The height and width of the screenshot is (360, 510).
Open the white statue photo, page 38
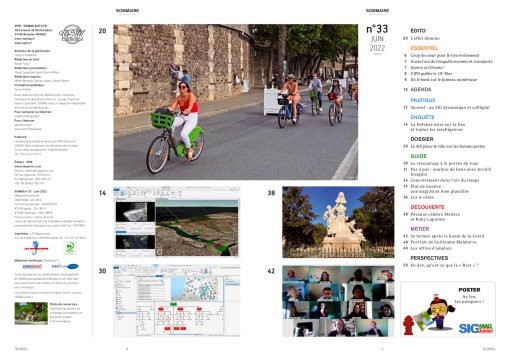point(338,222)
